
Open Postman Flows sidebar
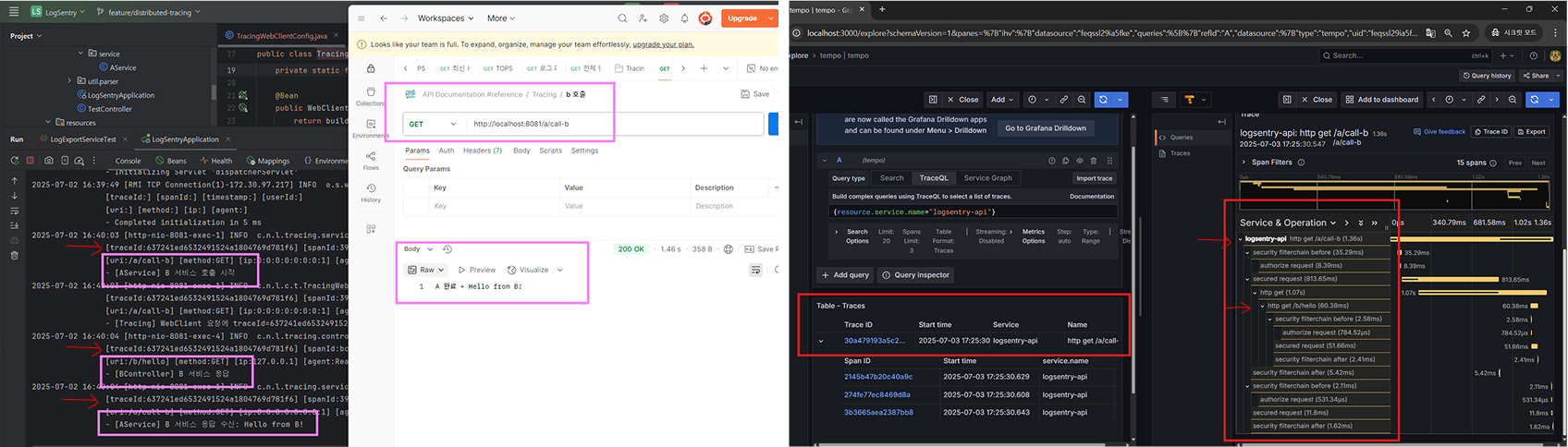[371, 160]
